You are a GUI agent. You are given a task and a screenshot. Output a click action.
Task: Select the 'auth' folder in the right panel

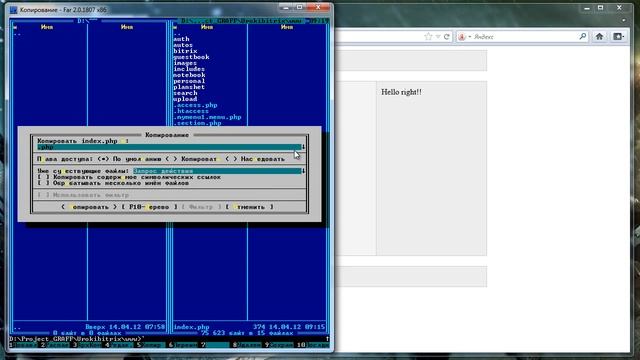coord(181,39)
